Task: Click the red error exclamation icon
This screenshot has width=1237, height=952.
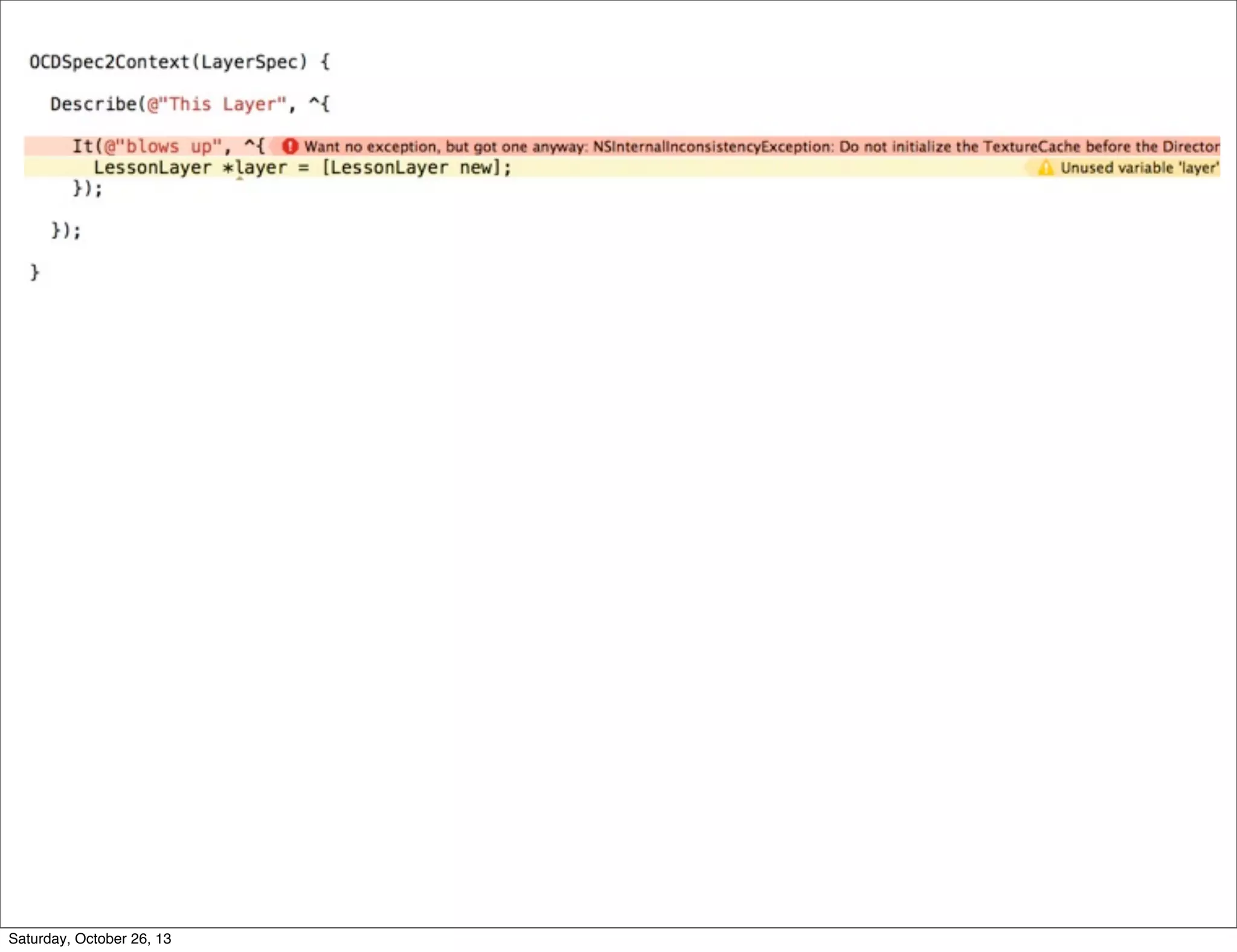Action: [x=290, y=146]
